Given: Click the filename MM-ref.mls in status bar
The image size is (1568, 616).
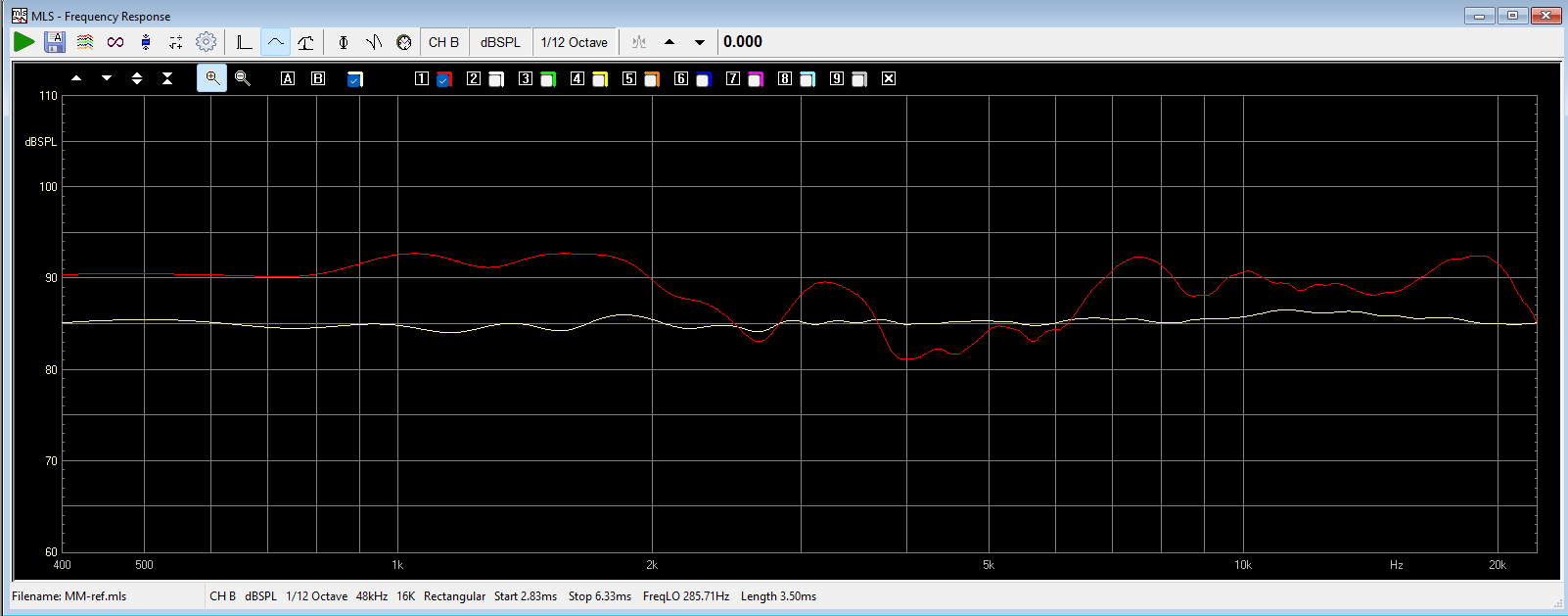Looking at the screenshot, I should pos(69,596).
